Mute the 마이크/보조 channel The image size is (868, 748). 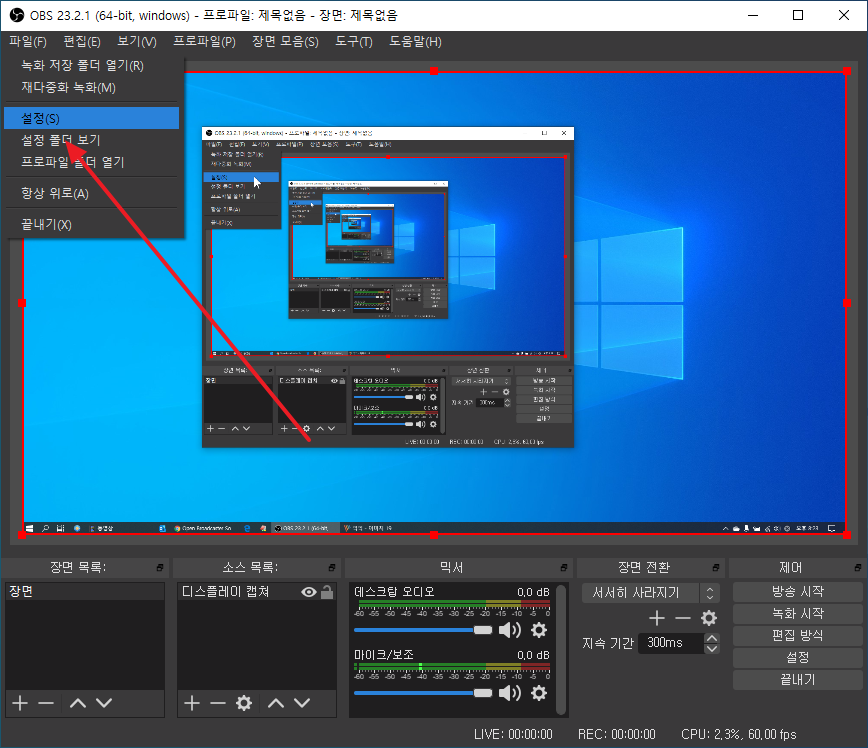509,693
